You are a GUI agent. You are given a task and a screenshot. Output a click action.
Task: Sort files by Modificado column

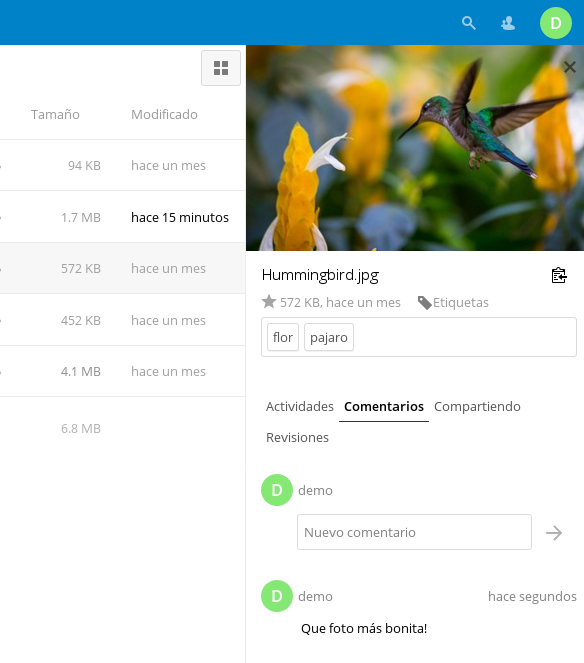[164, 114]
